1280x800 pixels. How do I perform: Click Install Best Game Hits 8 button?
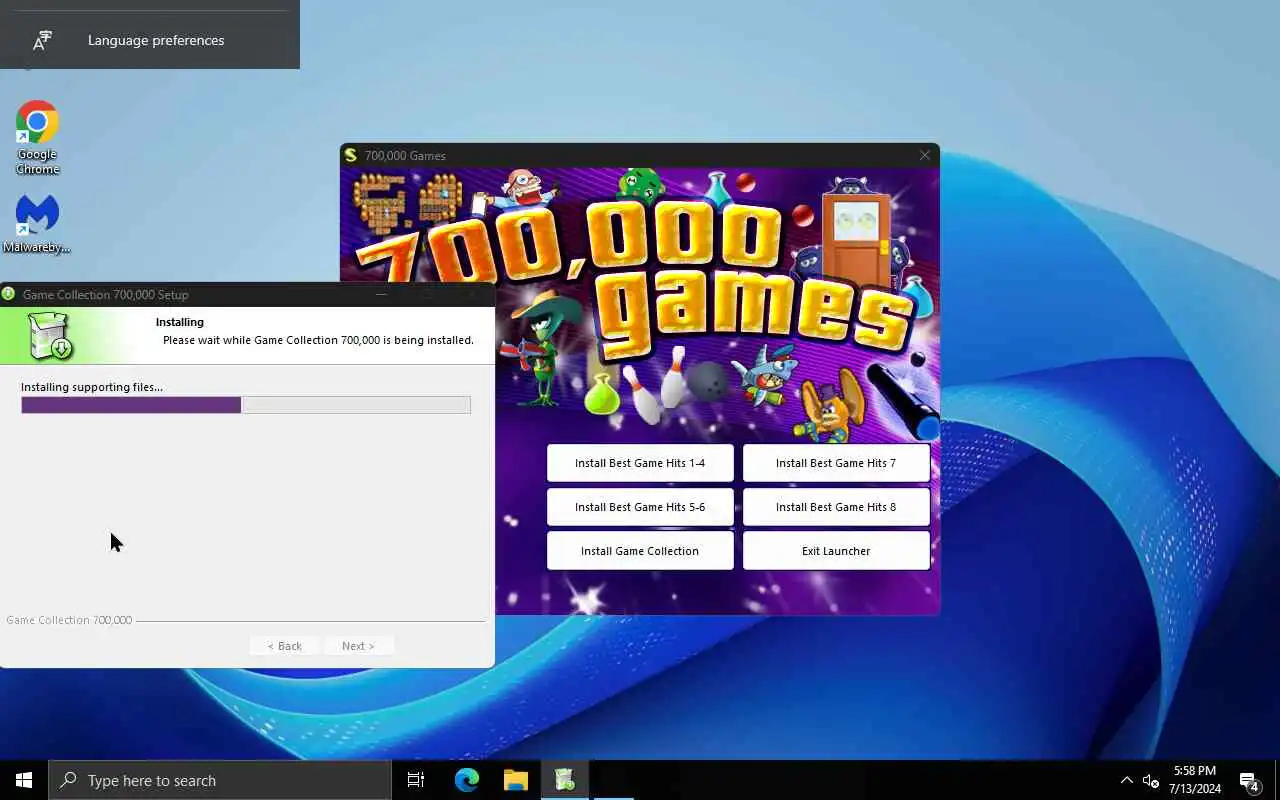tap(836, 507)
